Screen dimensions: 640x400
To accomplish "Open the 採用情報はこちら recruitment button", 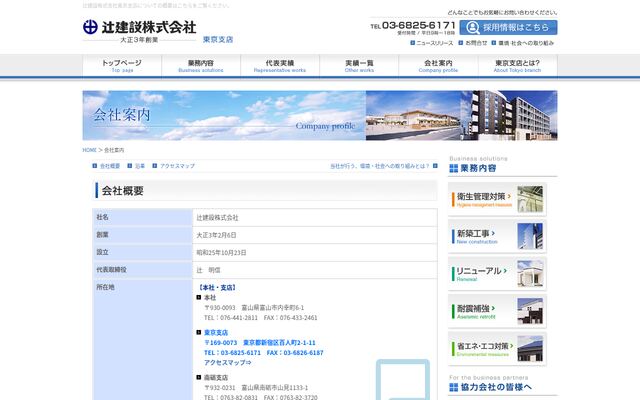I will pyautogui.click(x=508, y=27).
